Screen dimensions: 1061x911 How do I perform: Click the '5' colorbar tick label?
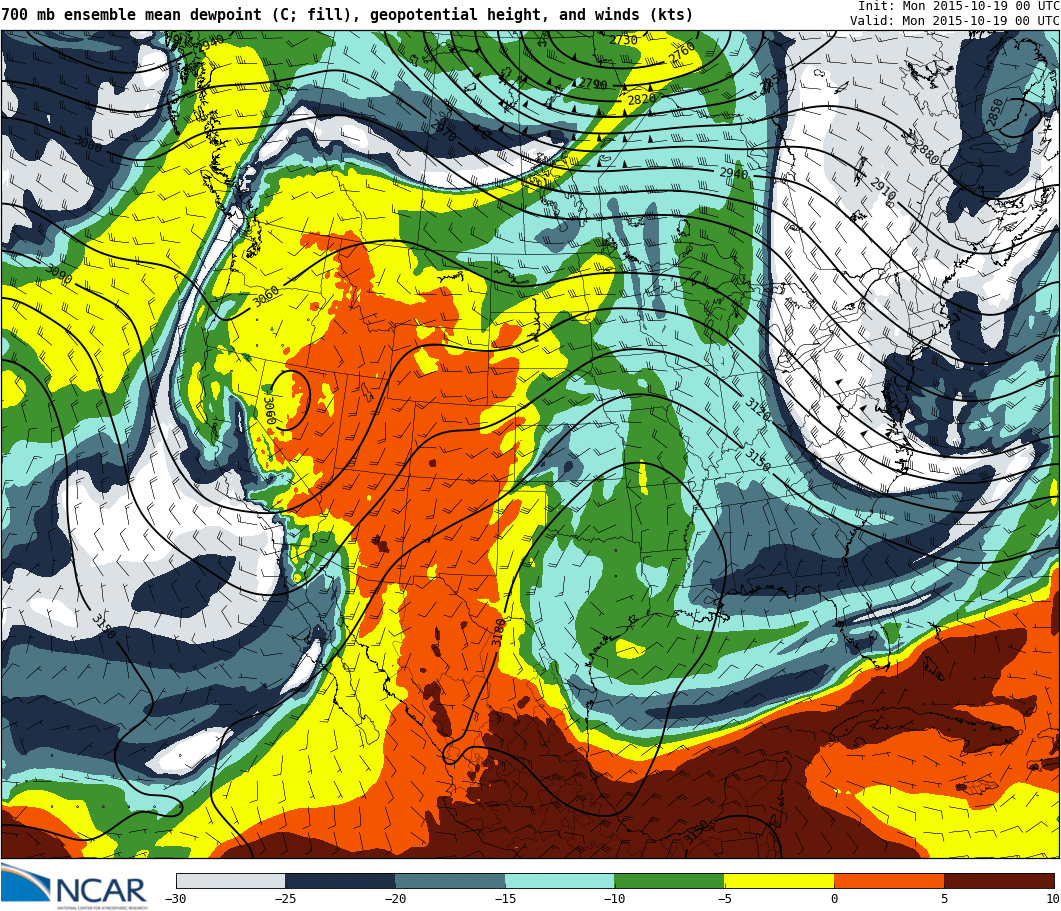944,899
